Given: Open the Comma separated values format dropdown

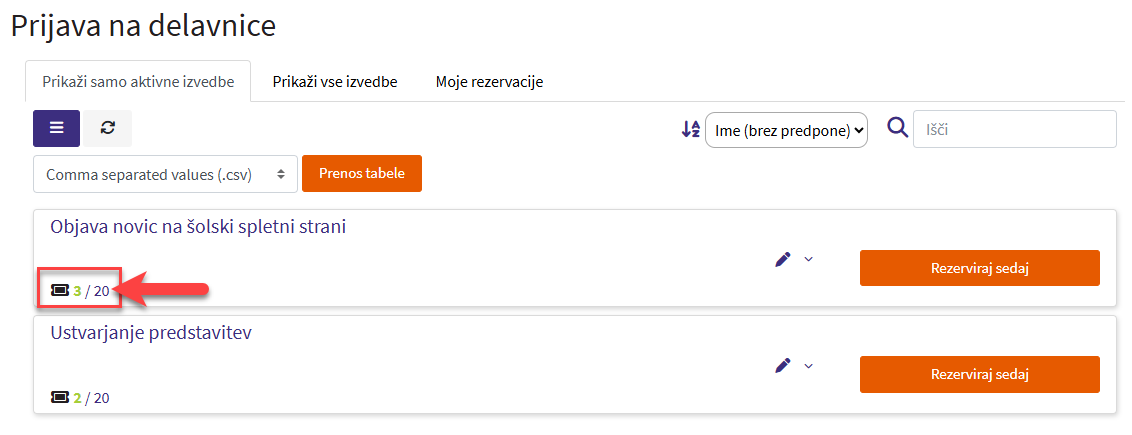Looking at the screenshot, I should [x=165, y=174].
